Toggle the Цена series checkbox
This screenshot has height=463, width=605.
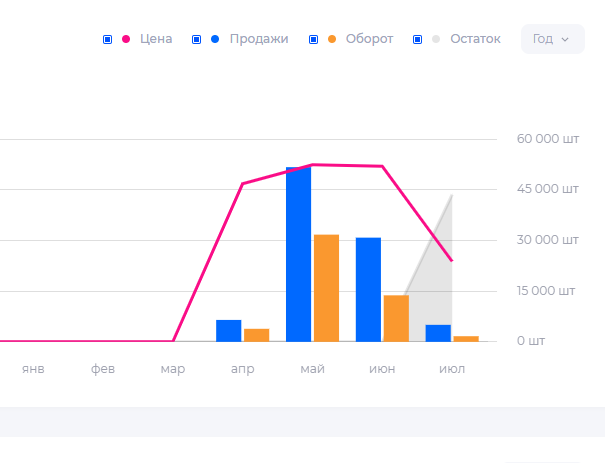pos(107,39)
